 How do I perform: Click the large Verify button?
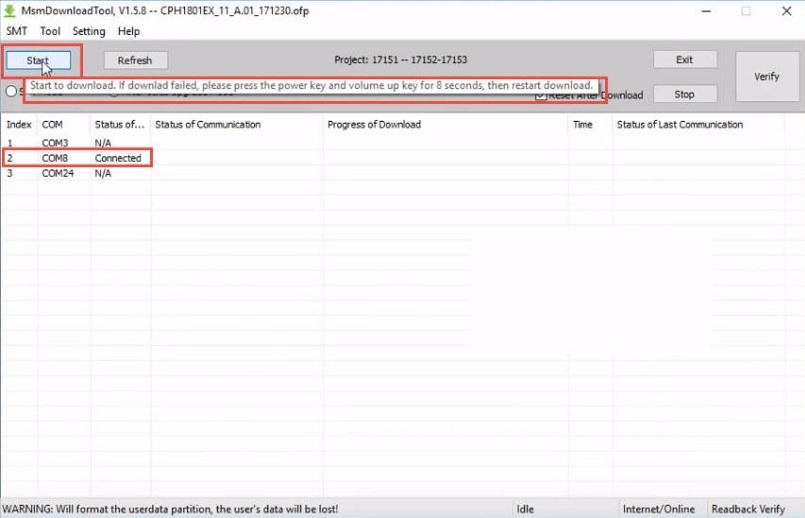pyautogui.click(x=766, y=76)
